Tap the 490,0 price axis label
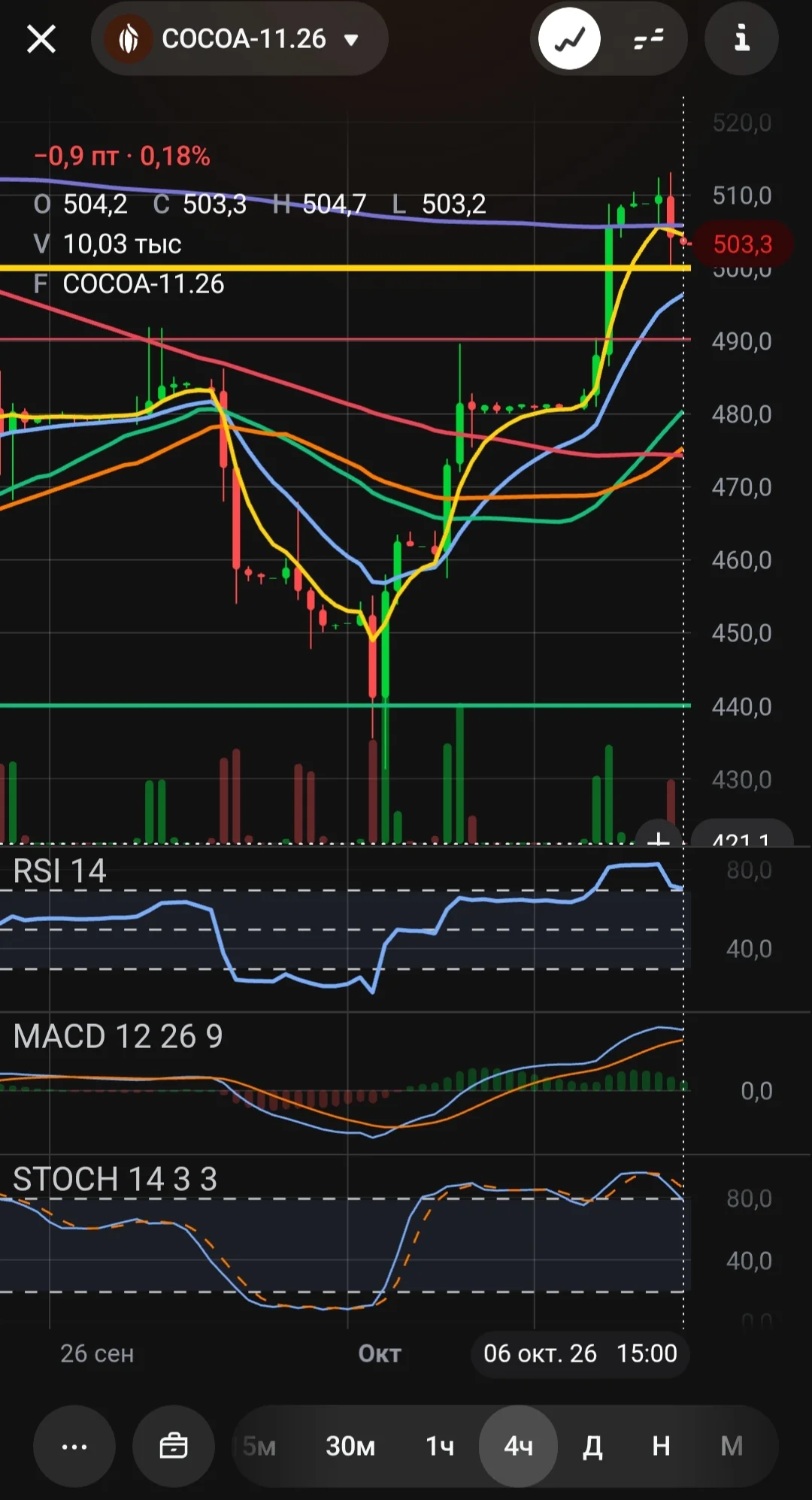The image size is (812, 1500). pyautogui.click(x=742, y=341)
